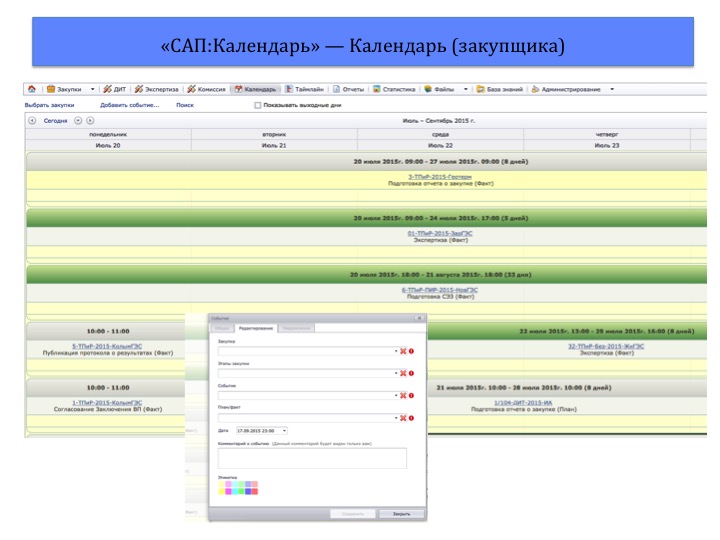Click the Поиск link
This screenshot has width=720, height=540.
[x=185, y=105]
